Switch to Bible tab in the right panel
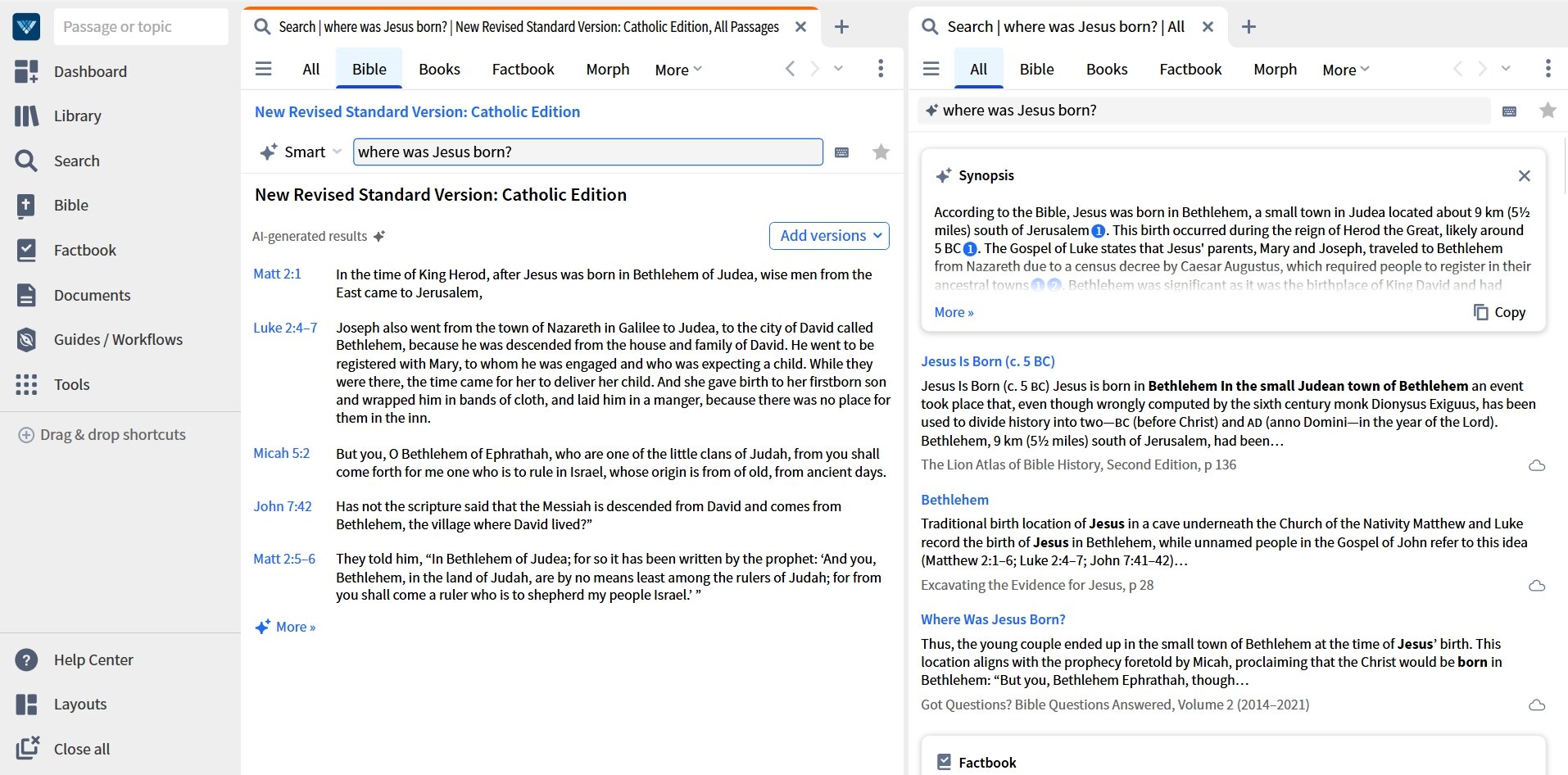The height and width of the screenshot is (775, 1568). pos(1036,69)
